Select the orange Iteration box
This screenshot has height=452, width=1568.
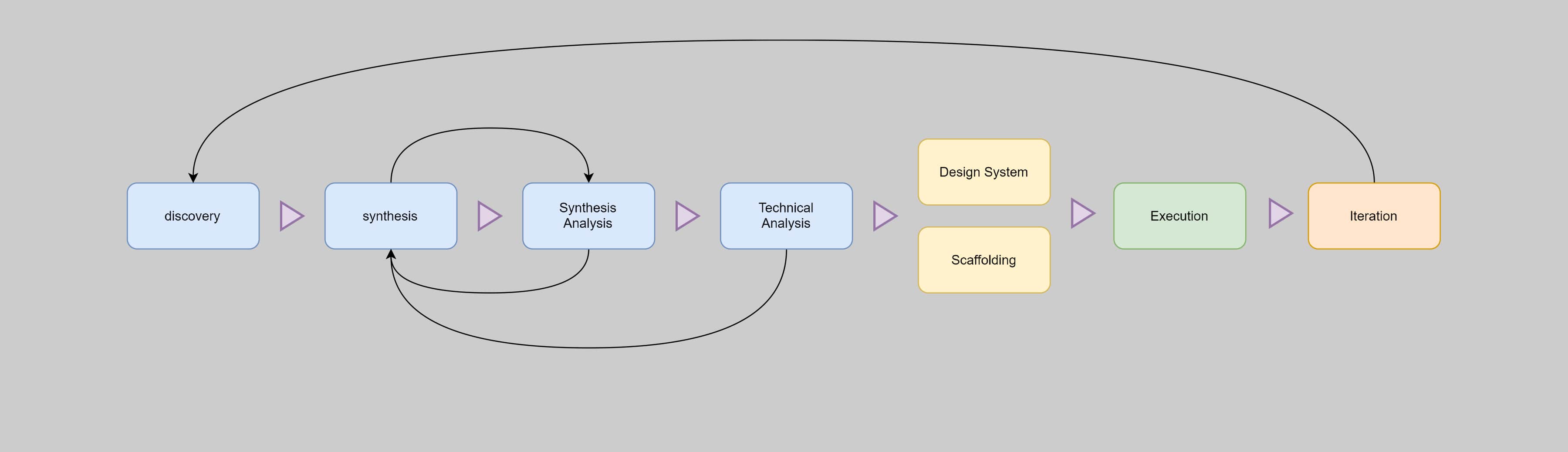click(1374, 216)
